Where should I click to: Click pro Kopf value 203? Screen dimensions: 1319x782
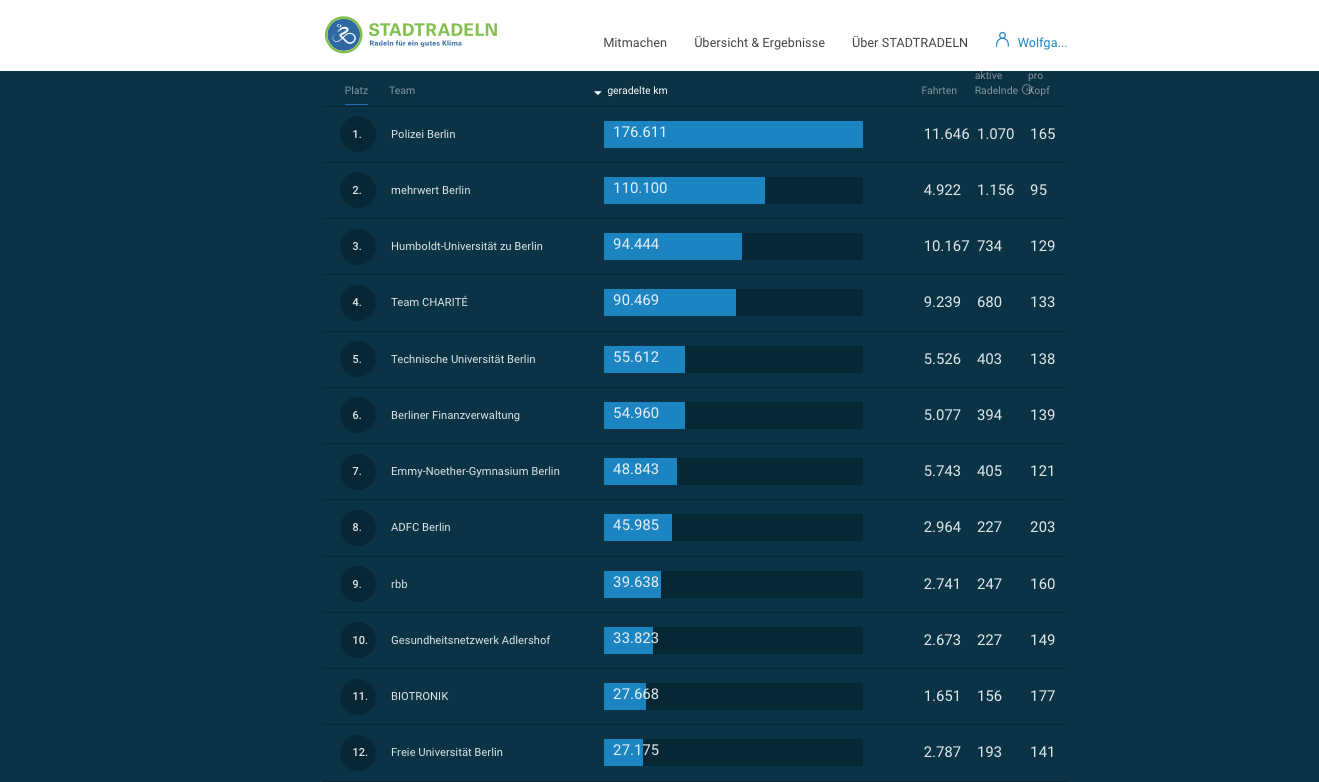click(1043, 527)
